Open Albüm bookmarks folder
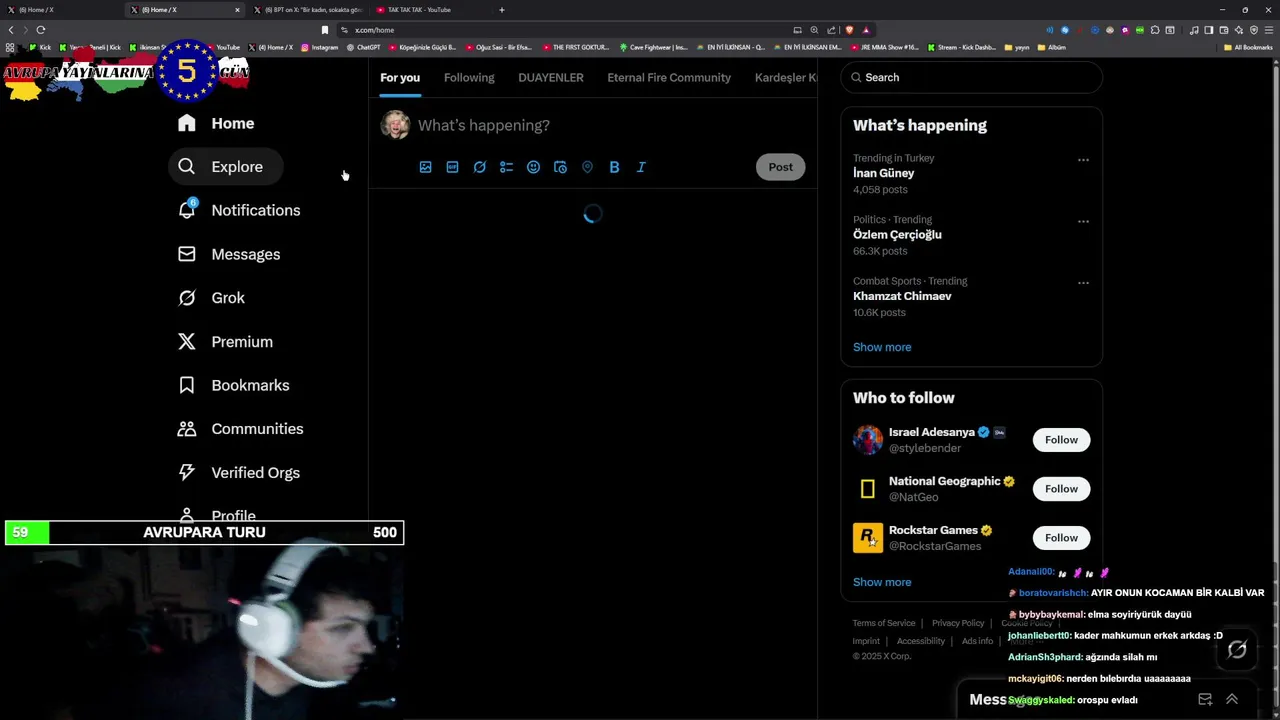This screenshot has width=1280, height=720. pos(1052,47)
